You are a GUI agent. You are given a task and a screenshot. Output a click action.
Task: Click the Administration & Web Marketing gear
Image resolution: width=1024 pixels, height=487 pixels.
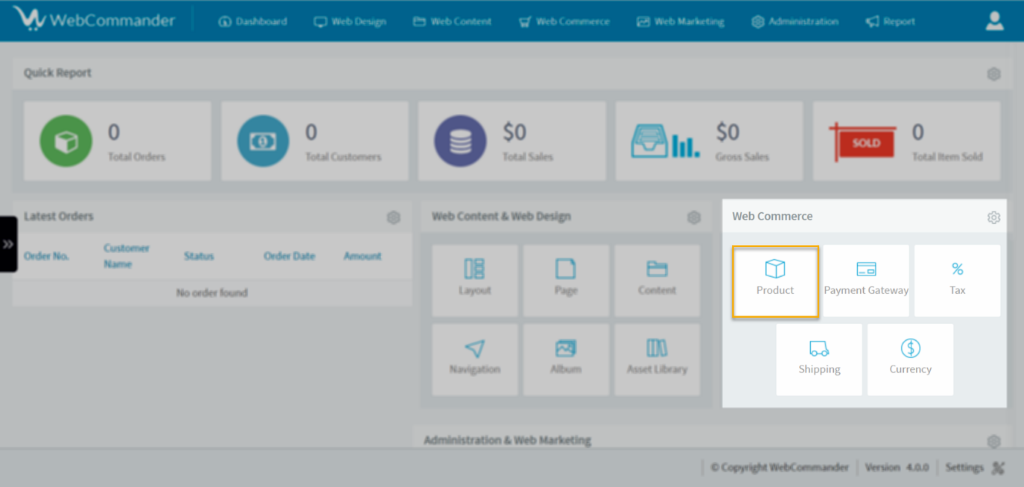[993, 442]
